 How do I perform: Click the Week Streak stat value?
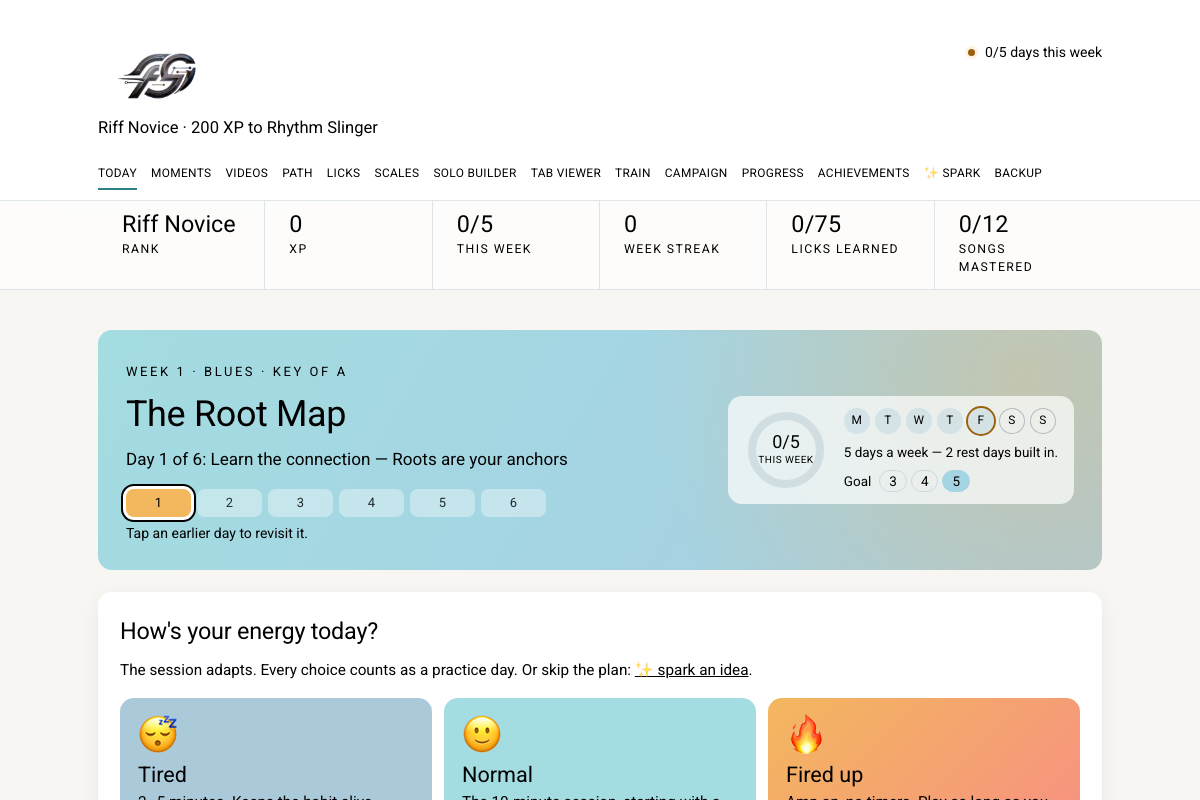(631, 224)
